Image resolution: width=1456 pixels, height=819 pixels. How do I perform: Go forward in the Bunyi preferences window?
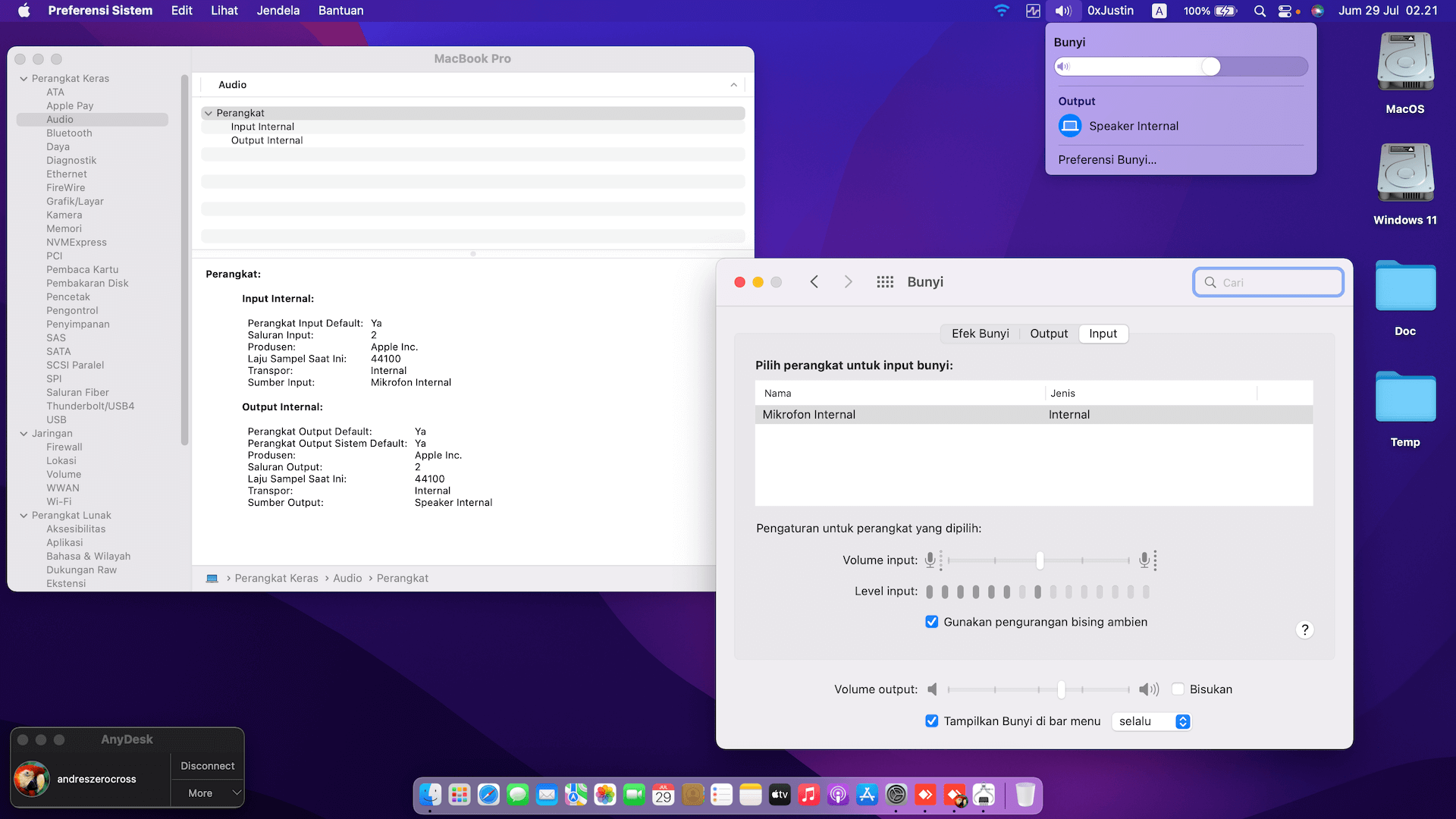point(849,282)
